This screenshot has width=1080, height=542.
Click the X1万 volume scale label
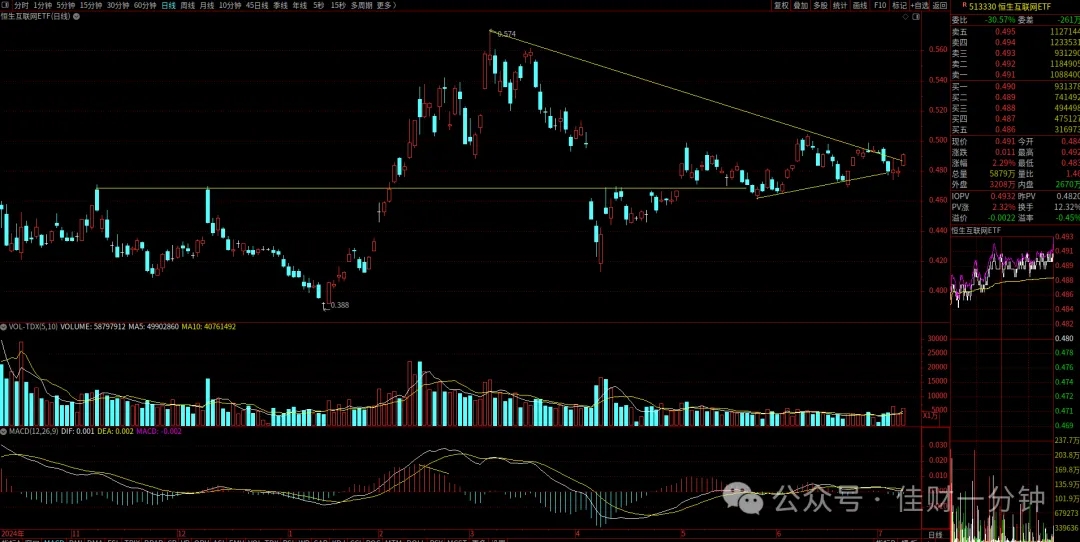(x=930, y=415)
